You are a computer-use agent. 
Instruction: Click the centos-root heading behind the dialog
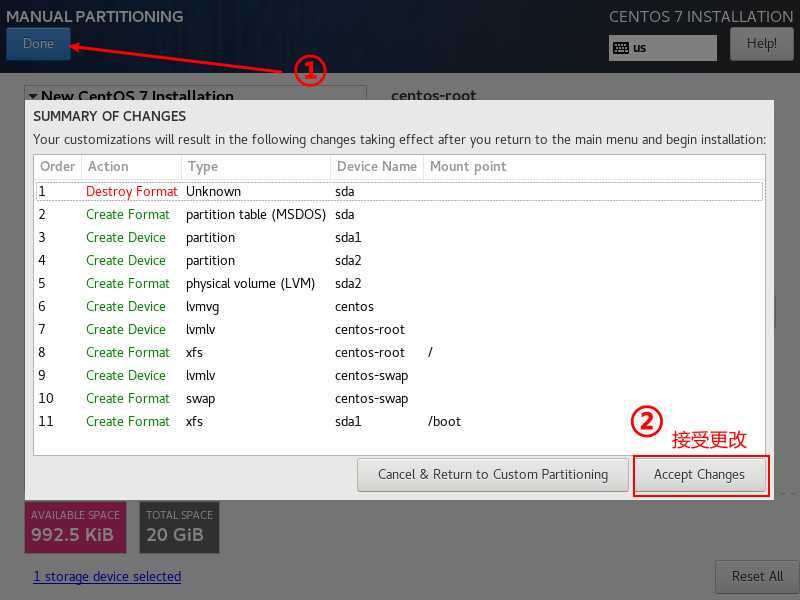[x=434, y=95]
